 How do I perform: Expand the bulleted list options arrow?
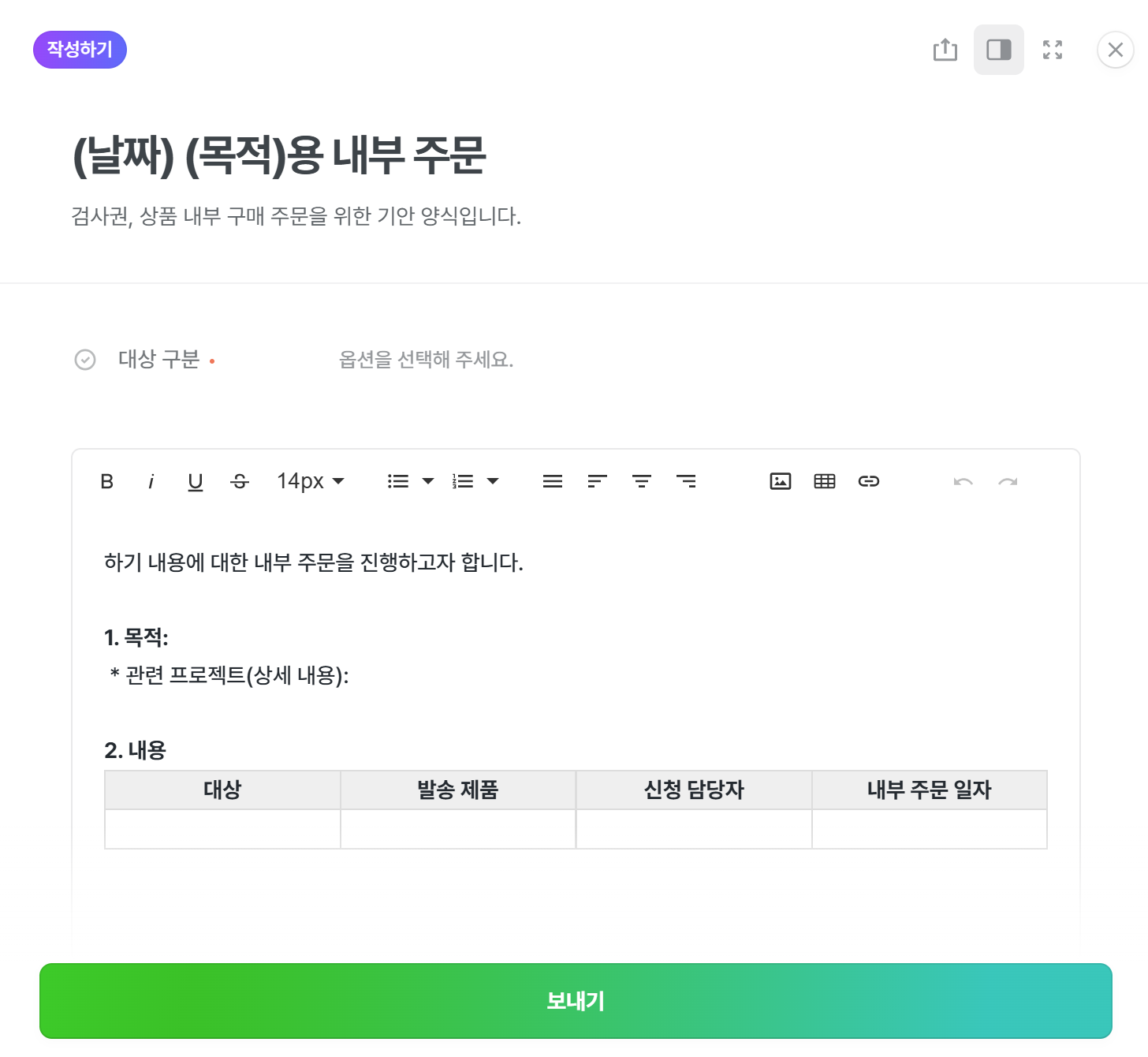click(428, 481)
